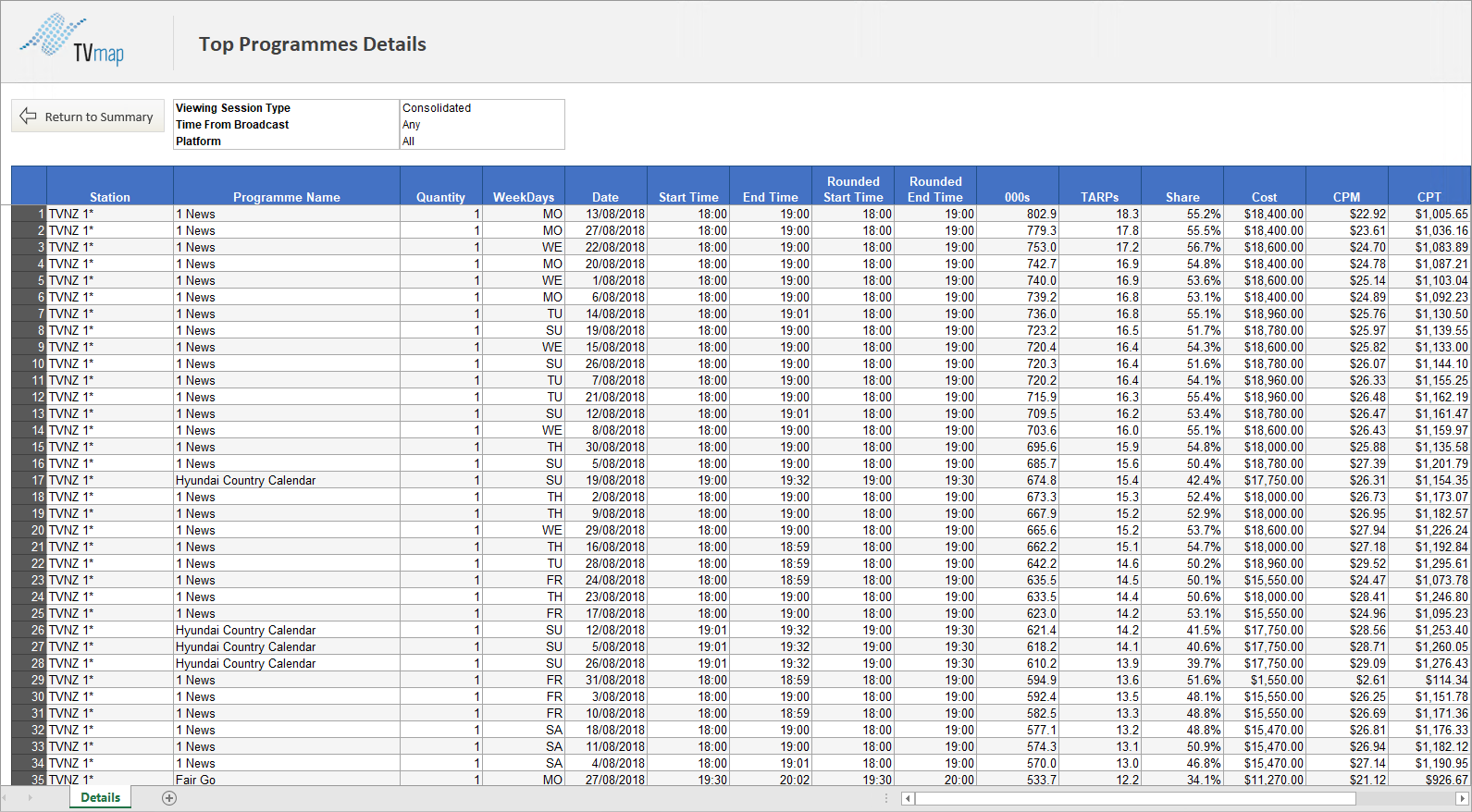
Task: Click TARPs value 18.3
Action: pos(1100,214)
